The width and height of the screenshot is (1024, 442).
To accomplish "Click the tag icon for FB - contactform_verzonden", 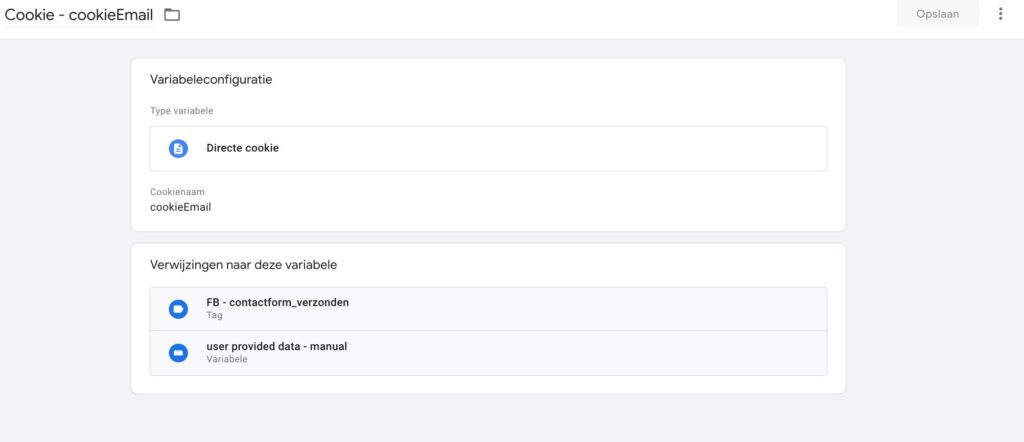I will (x=178, y=309).
